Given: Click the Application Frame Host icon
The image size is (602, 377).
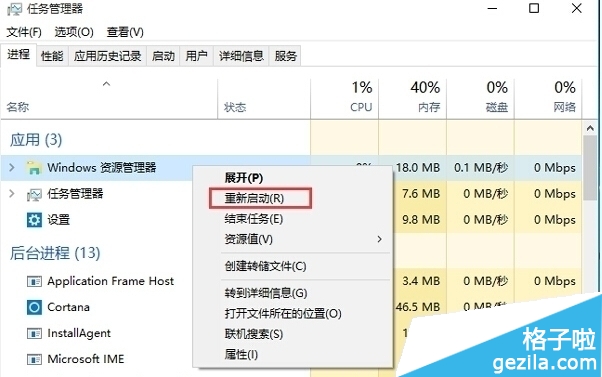Looking at the screenshot, I should click(34, 281).
